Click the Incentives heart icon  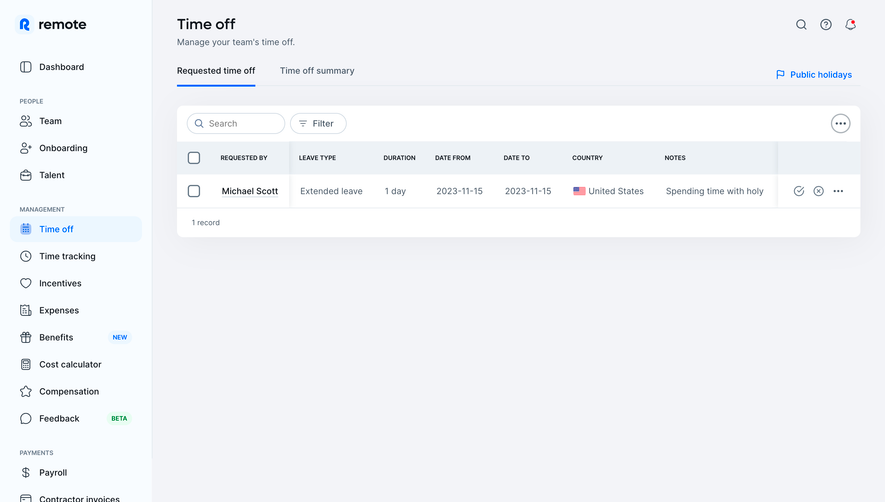point(25,283)
